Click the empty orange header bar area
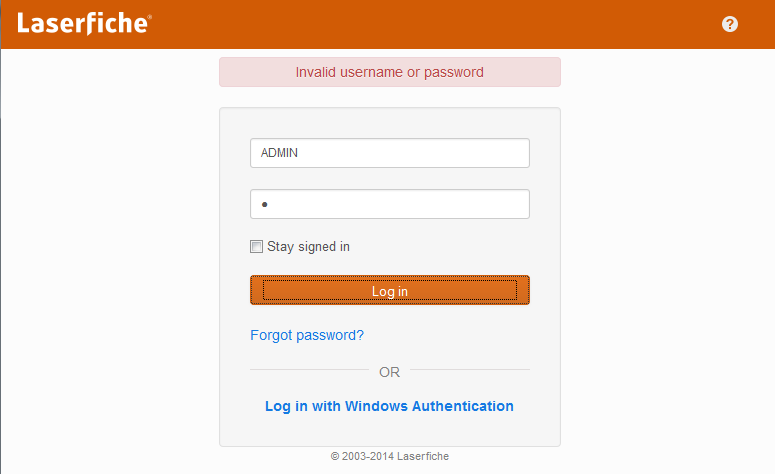775x474 pixels. [435, 24]
